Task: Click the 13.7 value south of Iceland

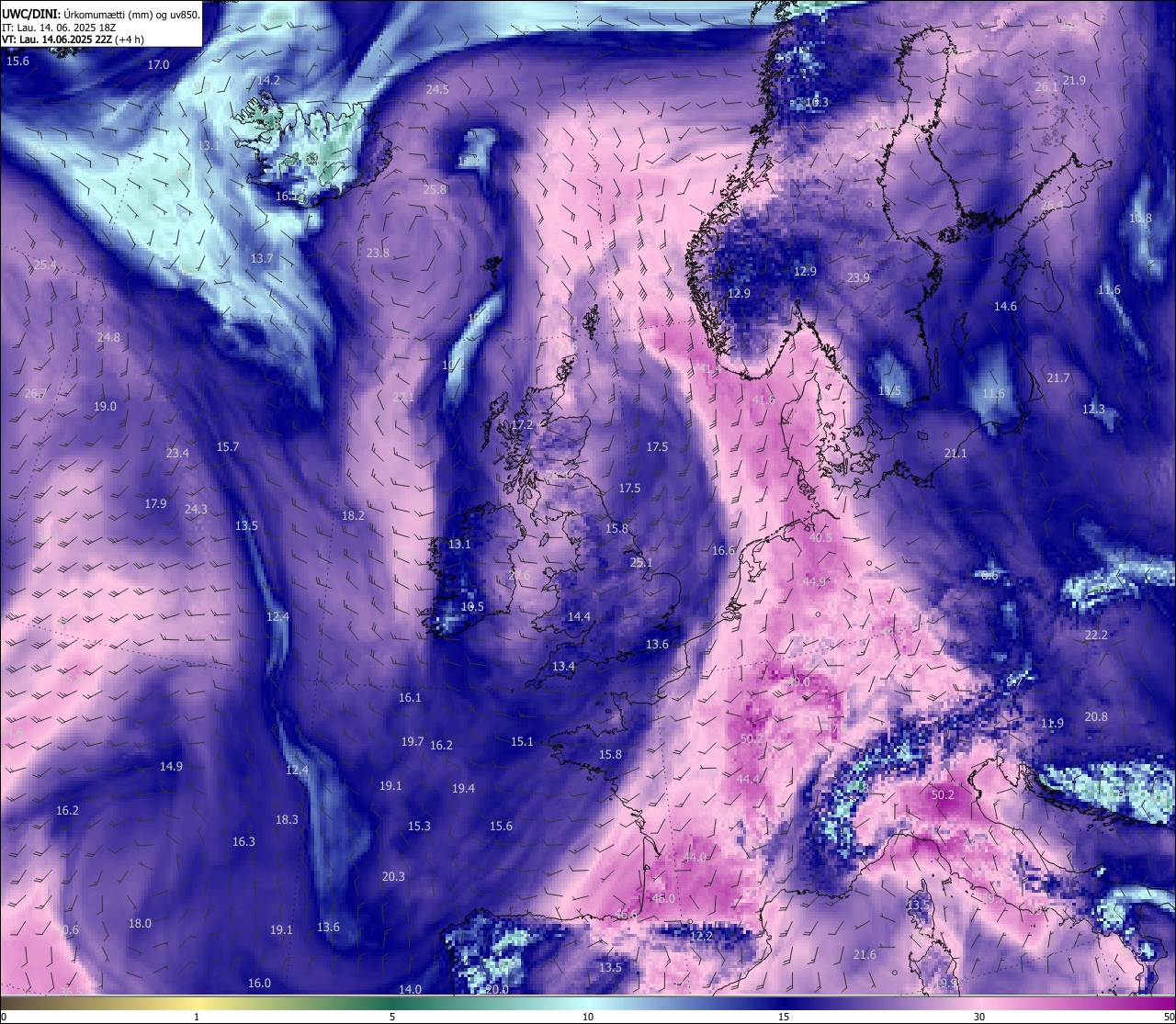Action: (262, 259)
